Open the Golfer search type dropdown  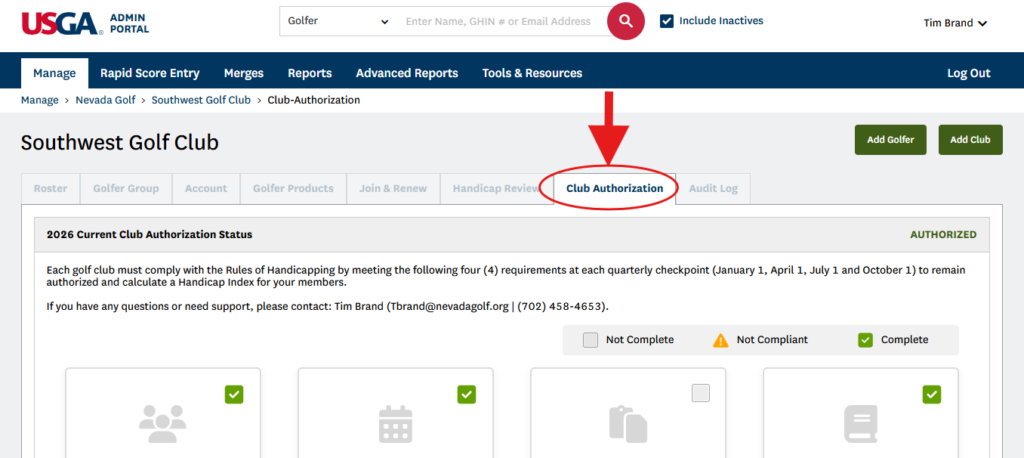tap(337, 21)
